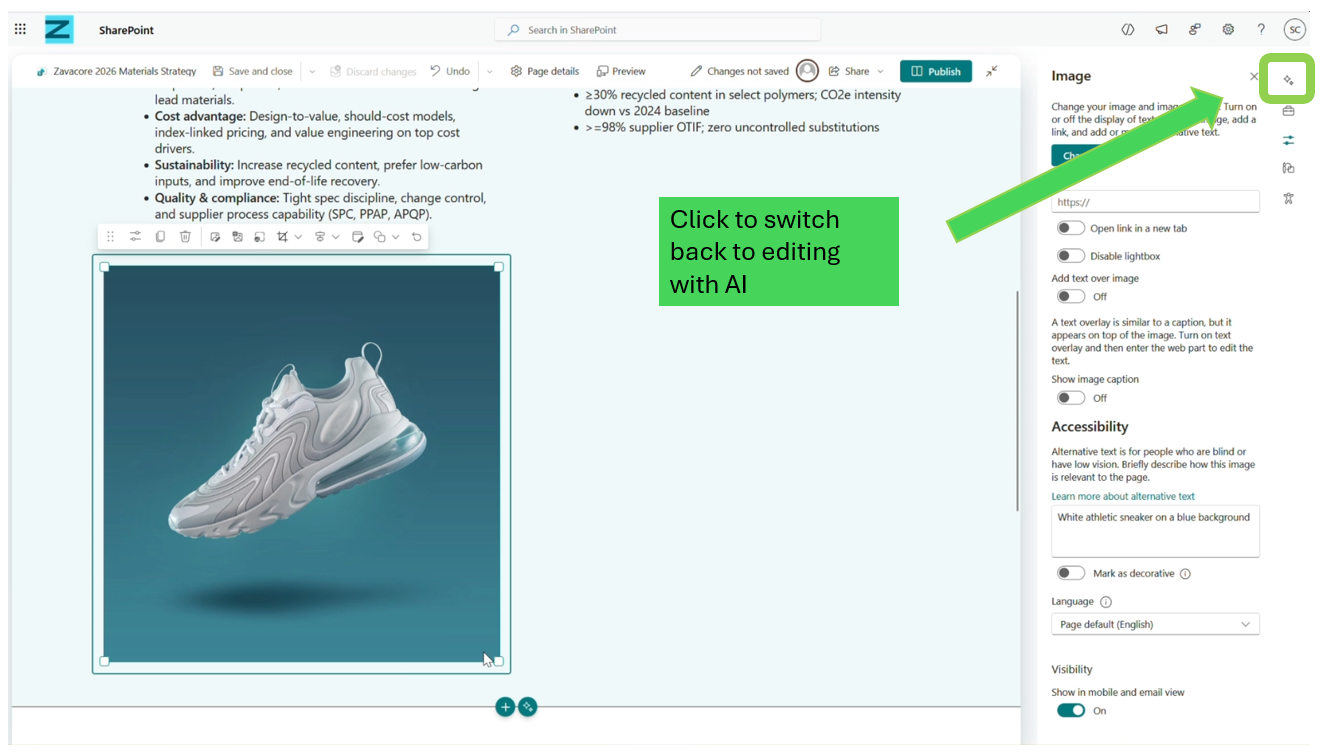Click the settings gear in the header
This screenshot has height=754, width=1329.
click(1228, 30)
